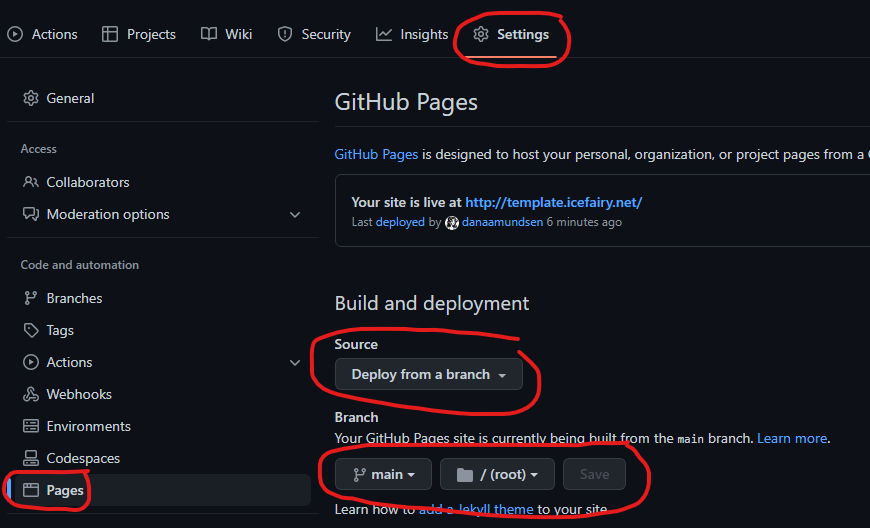The width and height of the screenshot is (870, 528).
Task: Click the Insights graph icon
Action: [383, 34]
